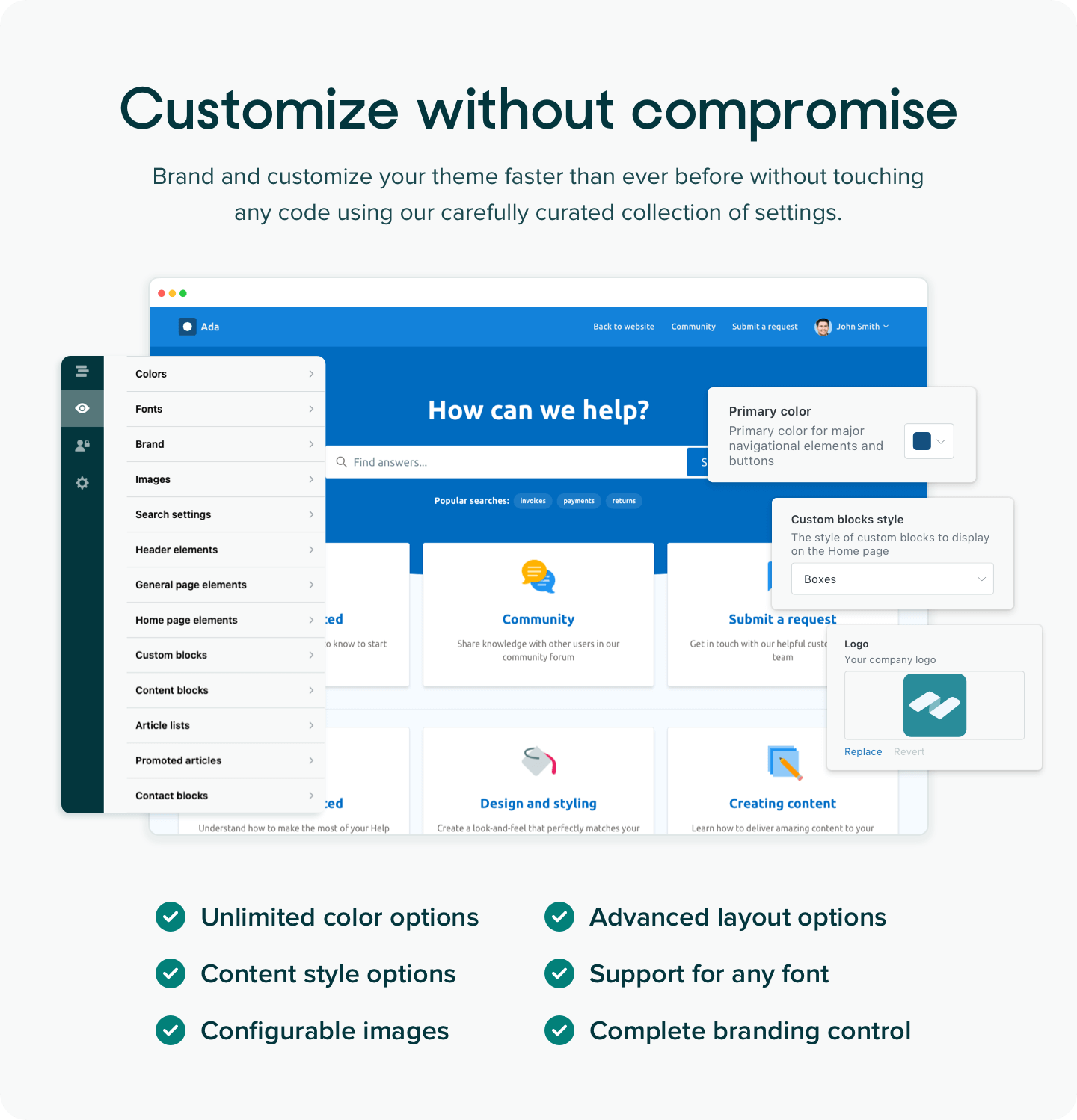Expand the Images settings row
Screen dimensions: 1077x1120
point(226,479)
